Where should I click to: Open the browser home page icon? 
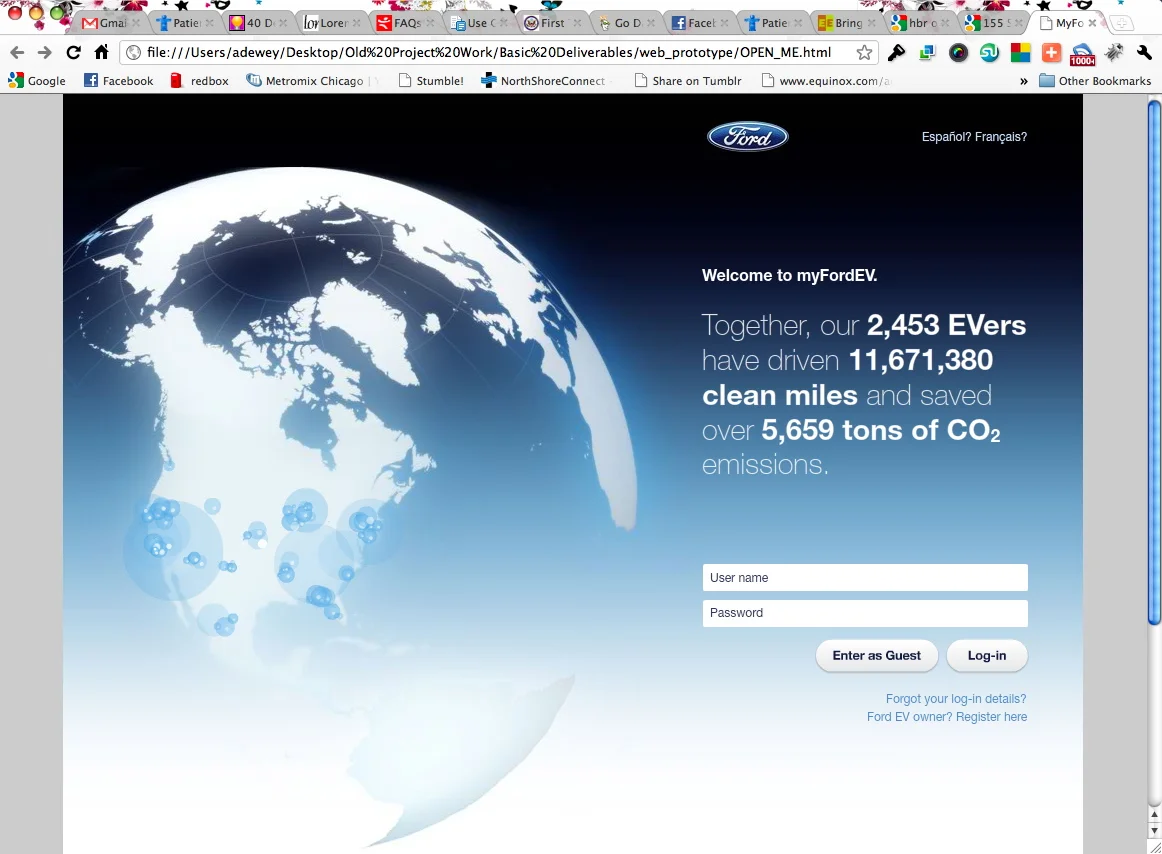[102, 52]
